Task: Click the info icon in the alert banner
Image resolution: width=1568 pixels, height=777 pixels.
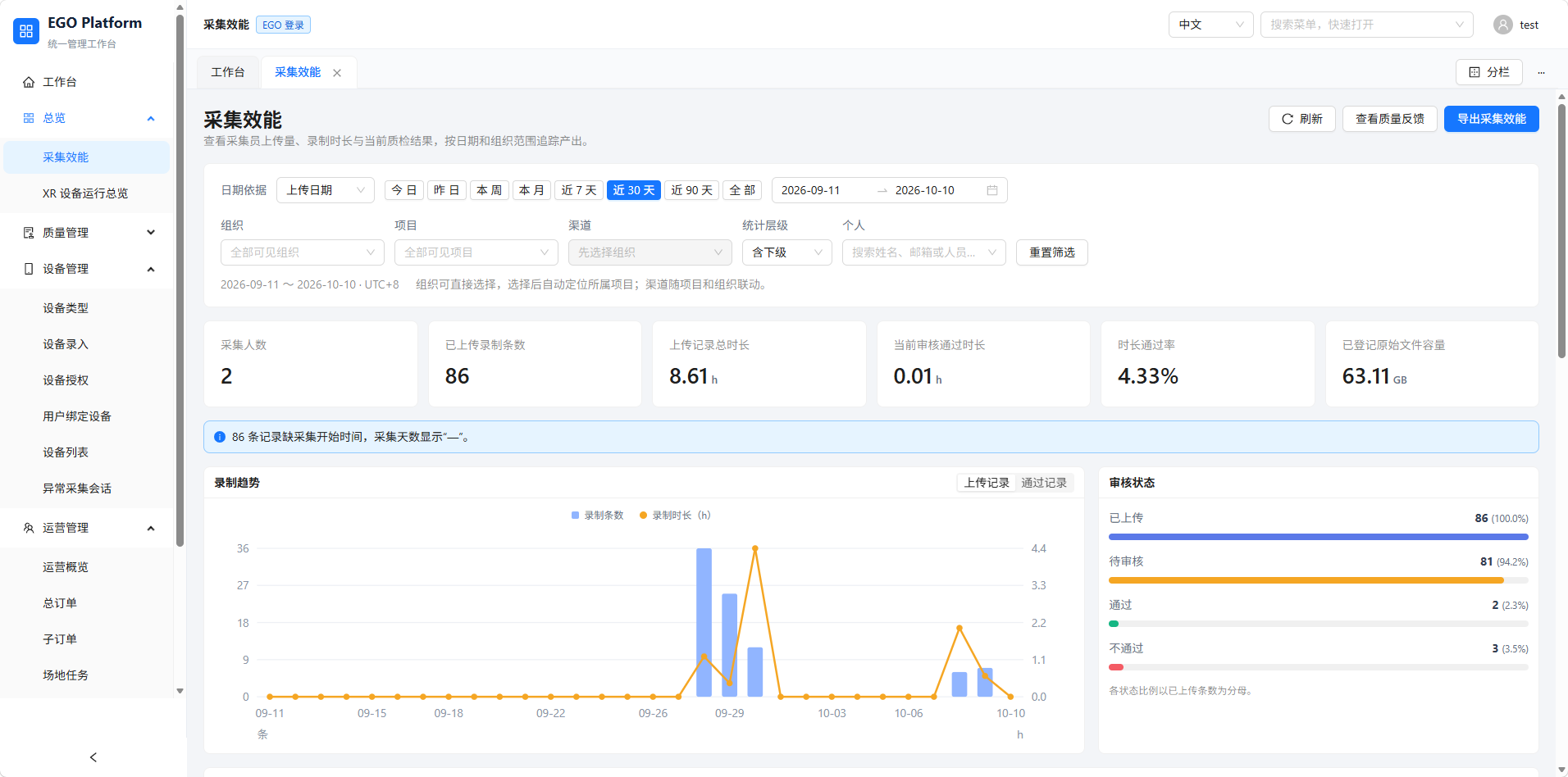Action: [x=220, y=437]
